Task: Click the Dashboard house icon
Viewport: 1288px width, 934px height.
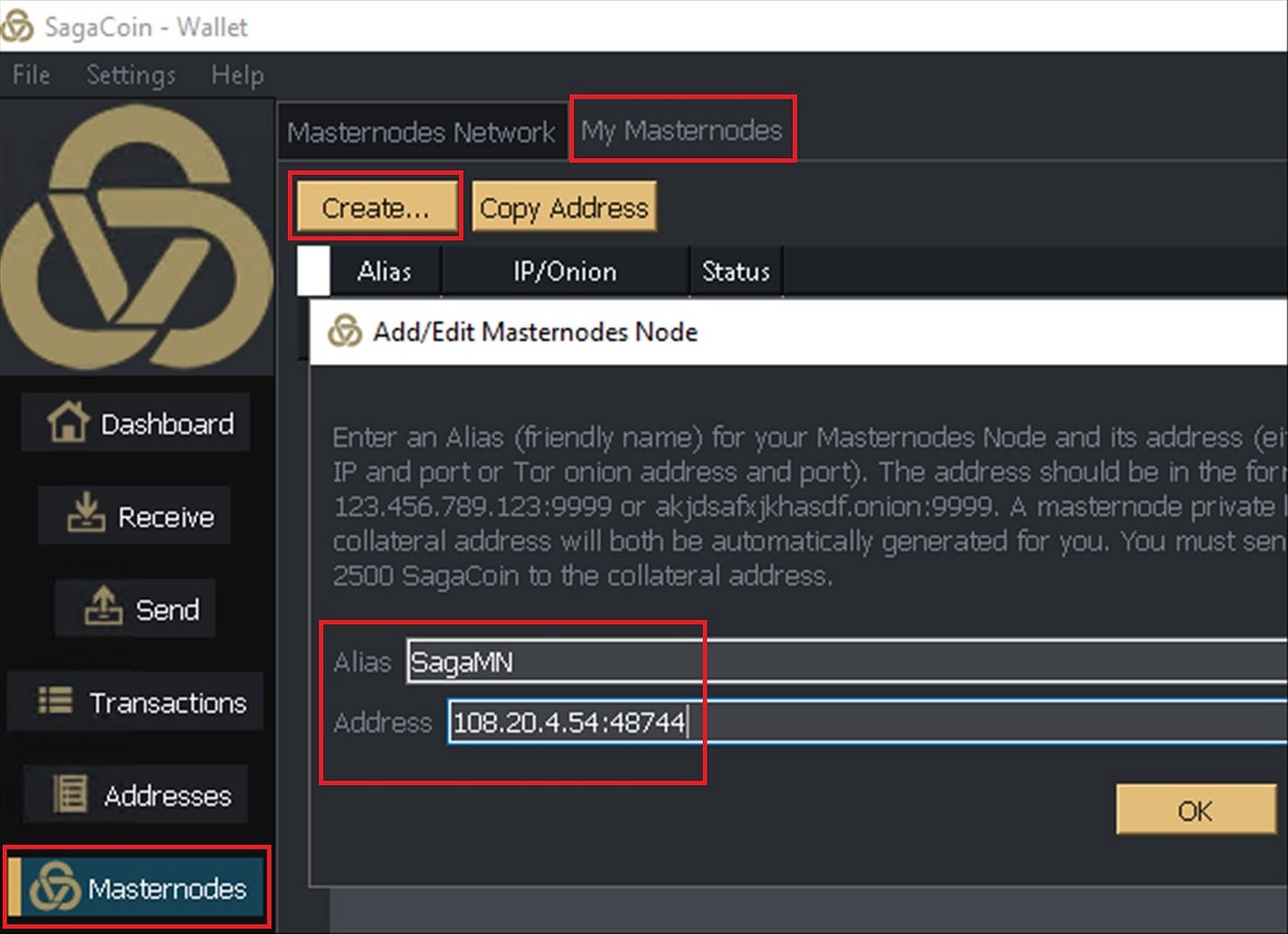Action: (68, 421)
